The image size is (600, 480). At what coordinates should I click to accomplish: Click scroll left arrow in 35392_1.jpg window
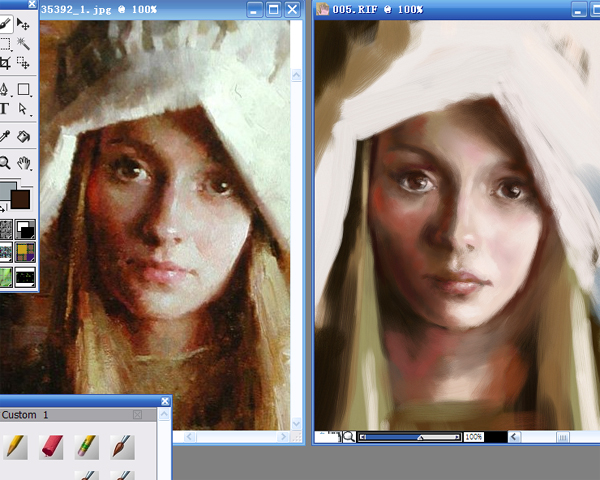[x=190, y=437]
